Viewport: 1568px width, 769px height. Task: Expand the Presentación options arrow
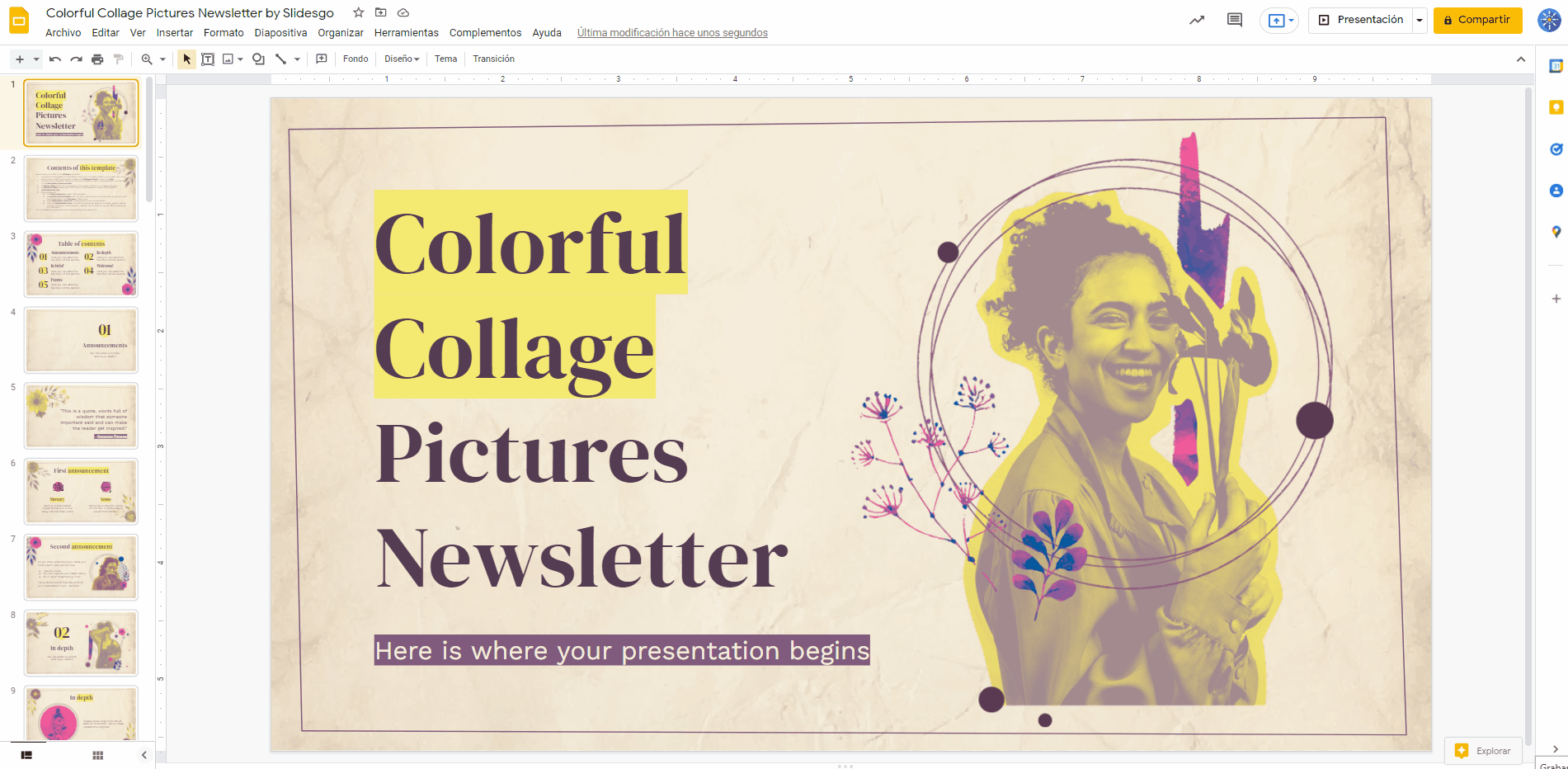click(1420, 20)
